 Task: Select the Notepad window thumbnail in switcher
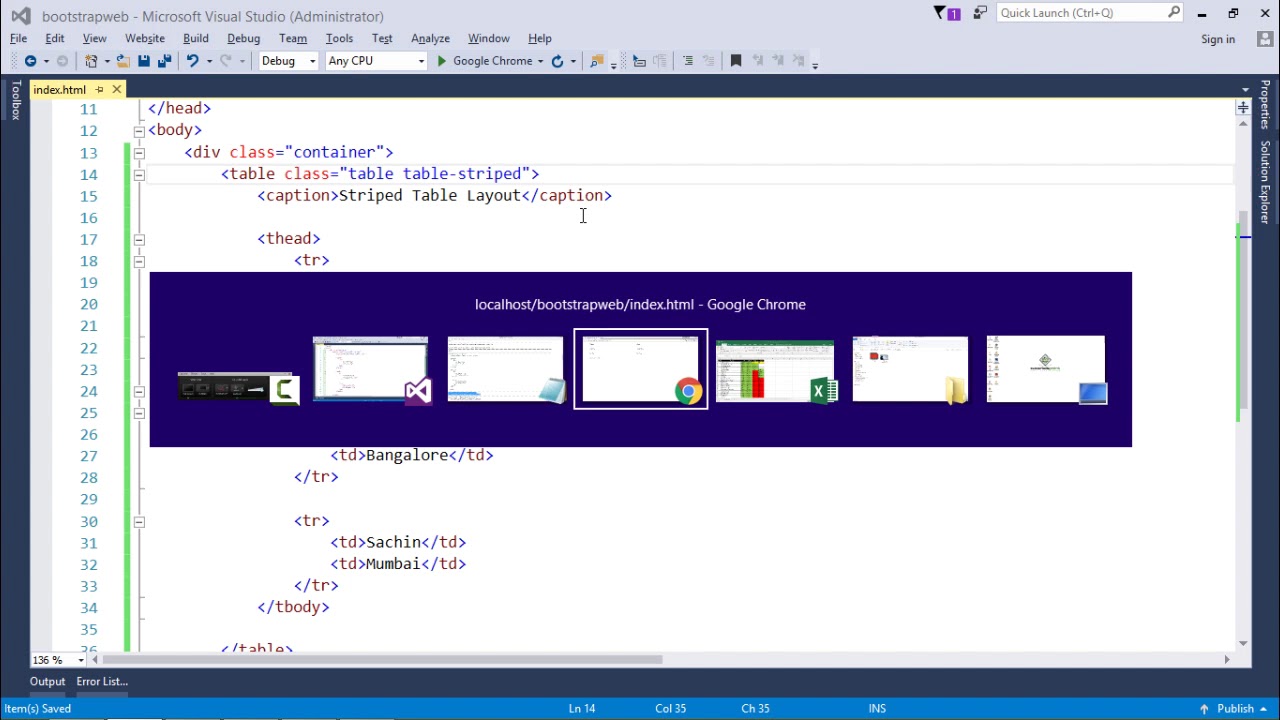[x=506, y=370]
